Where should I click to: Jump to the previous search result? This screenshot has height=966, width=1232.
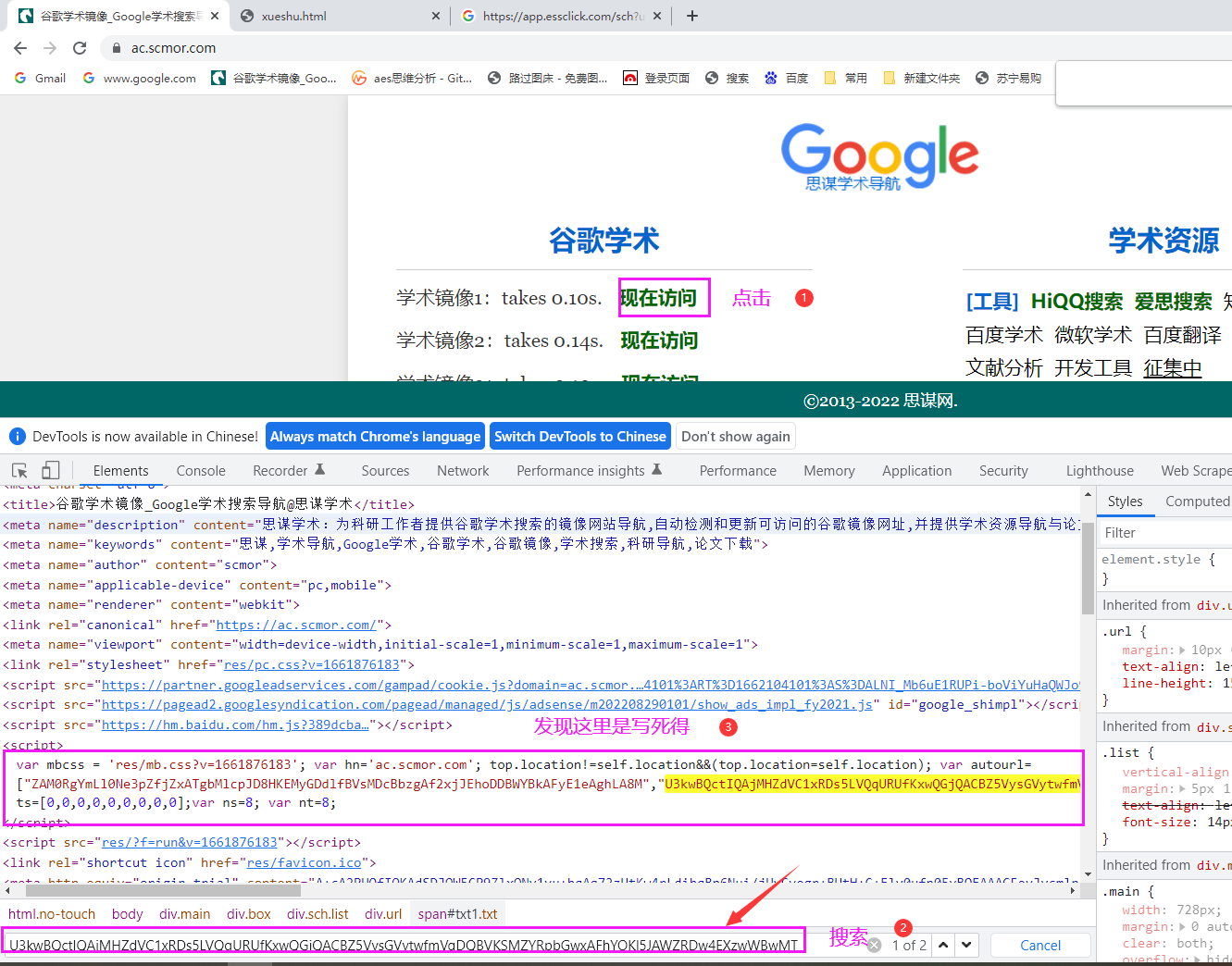[942, 945]
